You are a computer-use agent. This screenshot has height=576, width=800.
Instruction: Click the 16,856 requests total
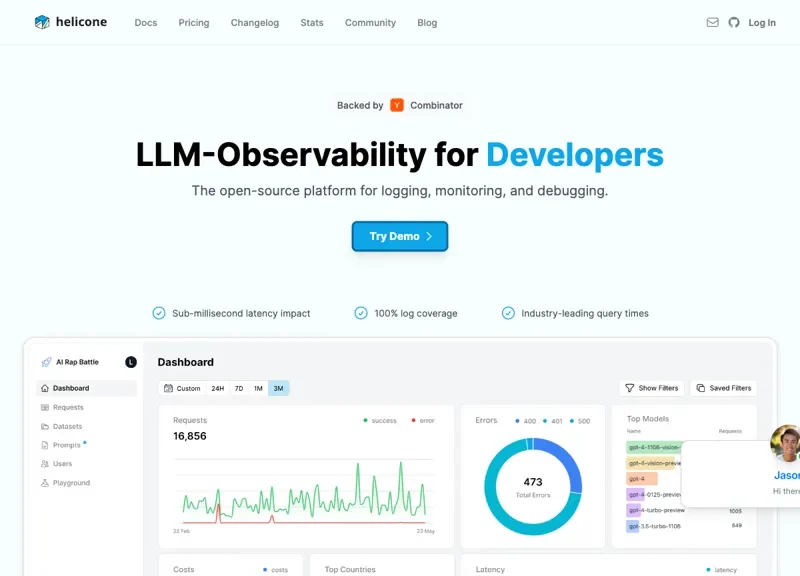point(190,436)
